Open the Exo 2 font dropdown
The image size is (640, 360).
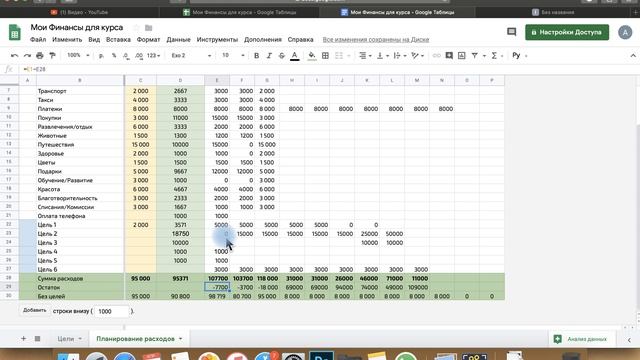point(191,56)
